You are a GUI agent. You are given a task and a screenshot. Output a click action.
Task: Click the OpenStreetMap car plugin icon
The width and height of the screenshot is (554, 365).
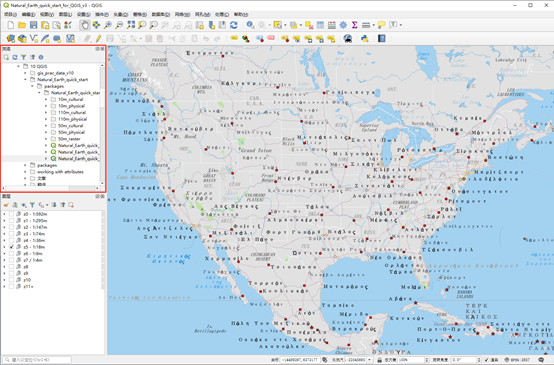348,39
